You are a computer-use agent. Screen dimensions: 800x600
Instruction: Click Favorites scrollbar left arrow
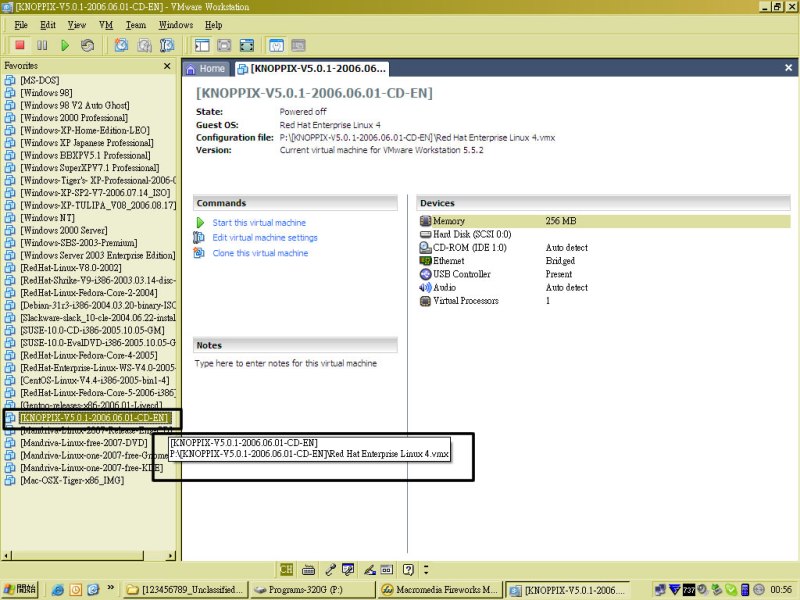pyautogui.click(x=6, y=555)
